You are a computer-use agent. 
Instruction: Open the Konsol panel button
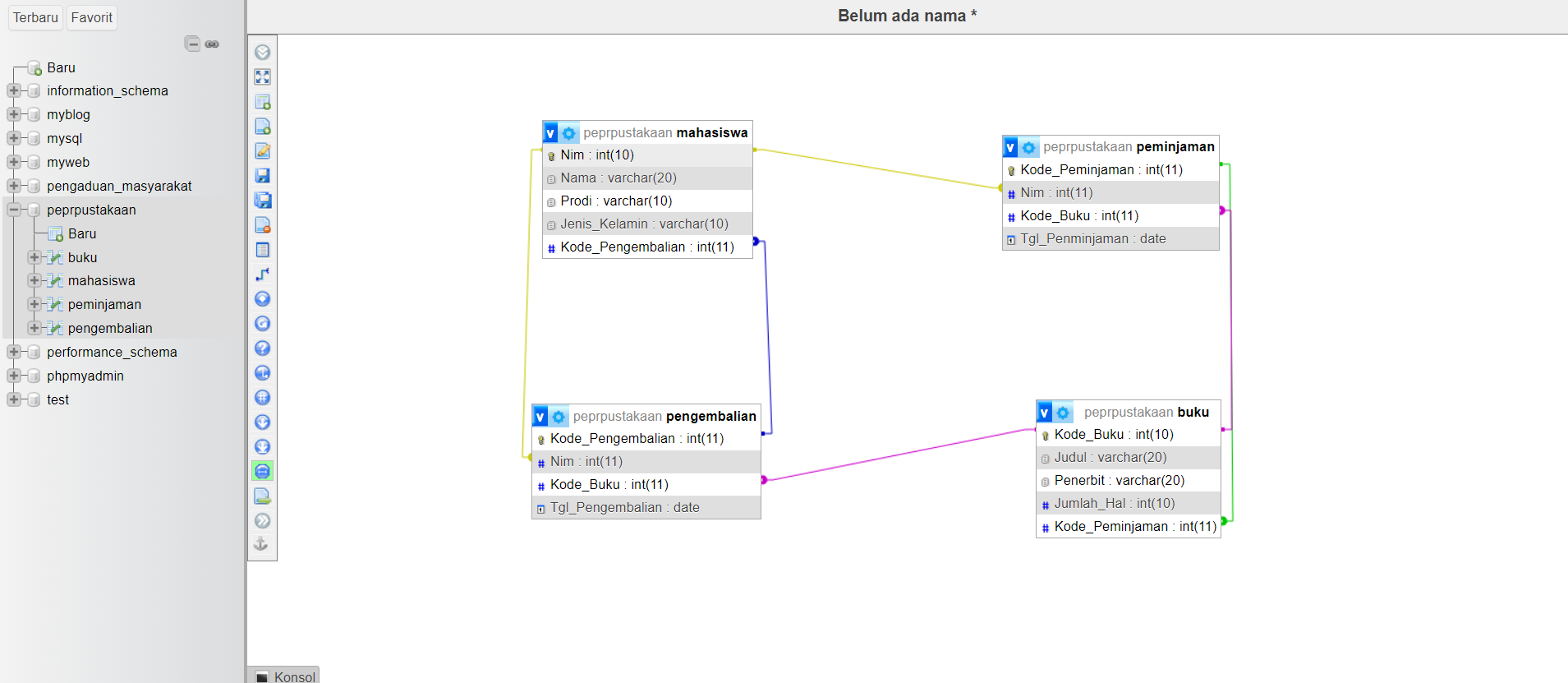click(x=284, y=676)
